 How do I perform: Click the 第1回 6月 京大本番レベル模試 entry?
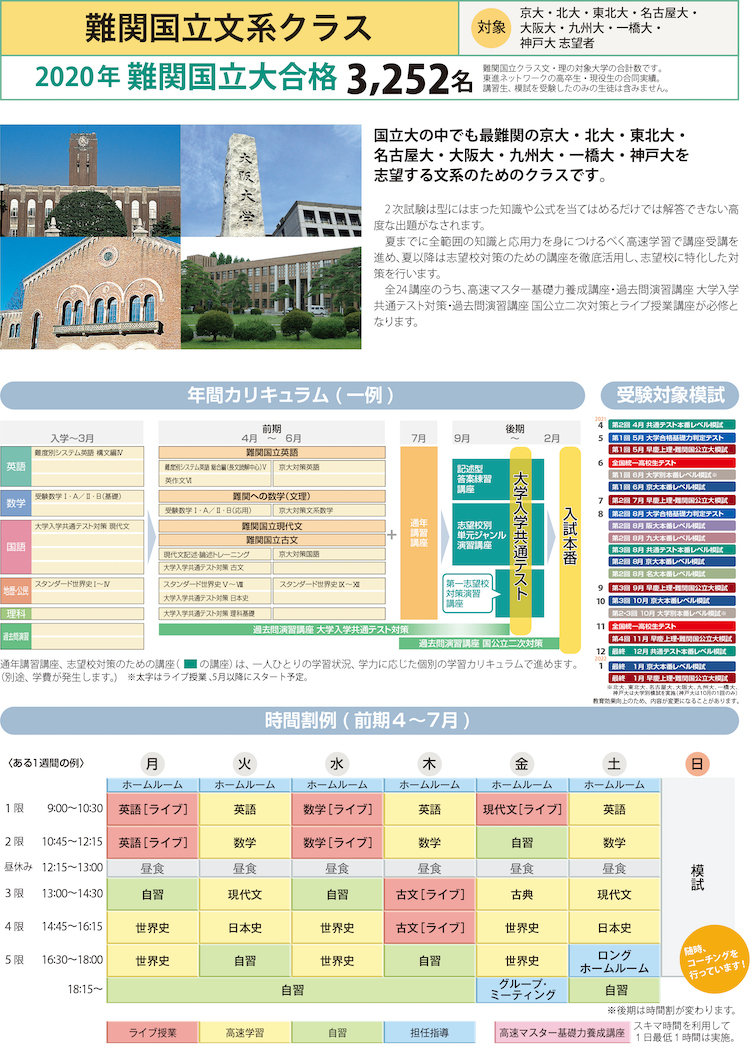pos(672,487)
